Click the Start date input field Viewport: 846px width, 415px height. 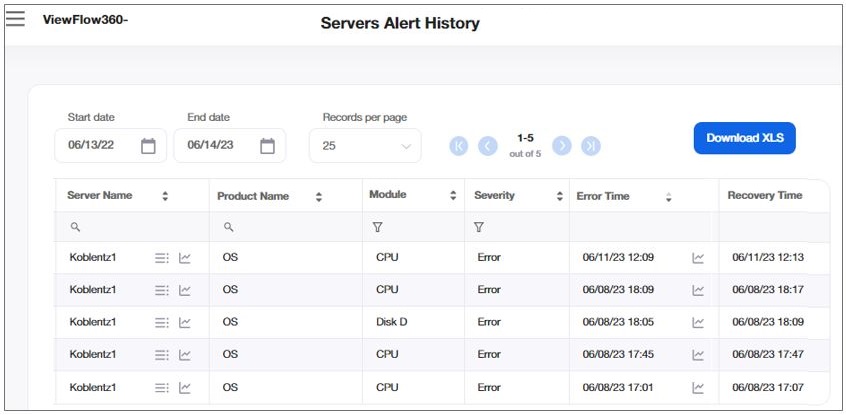coord(95,146)
